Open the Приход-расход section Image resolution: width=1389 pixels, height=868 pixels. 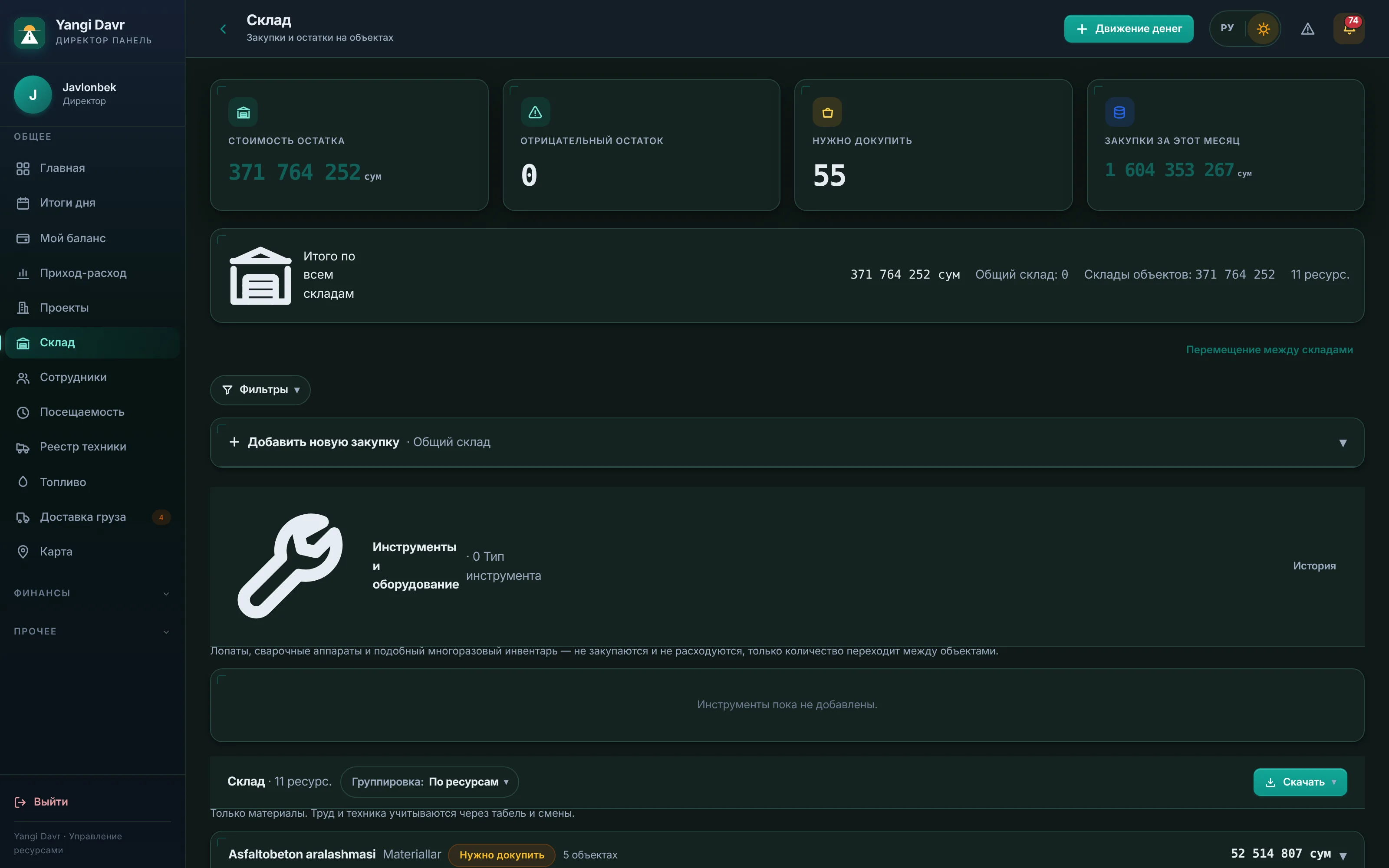pyautogui.click(x=92, y=273)
